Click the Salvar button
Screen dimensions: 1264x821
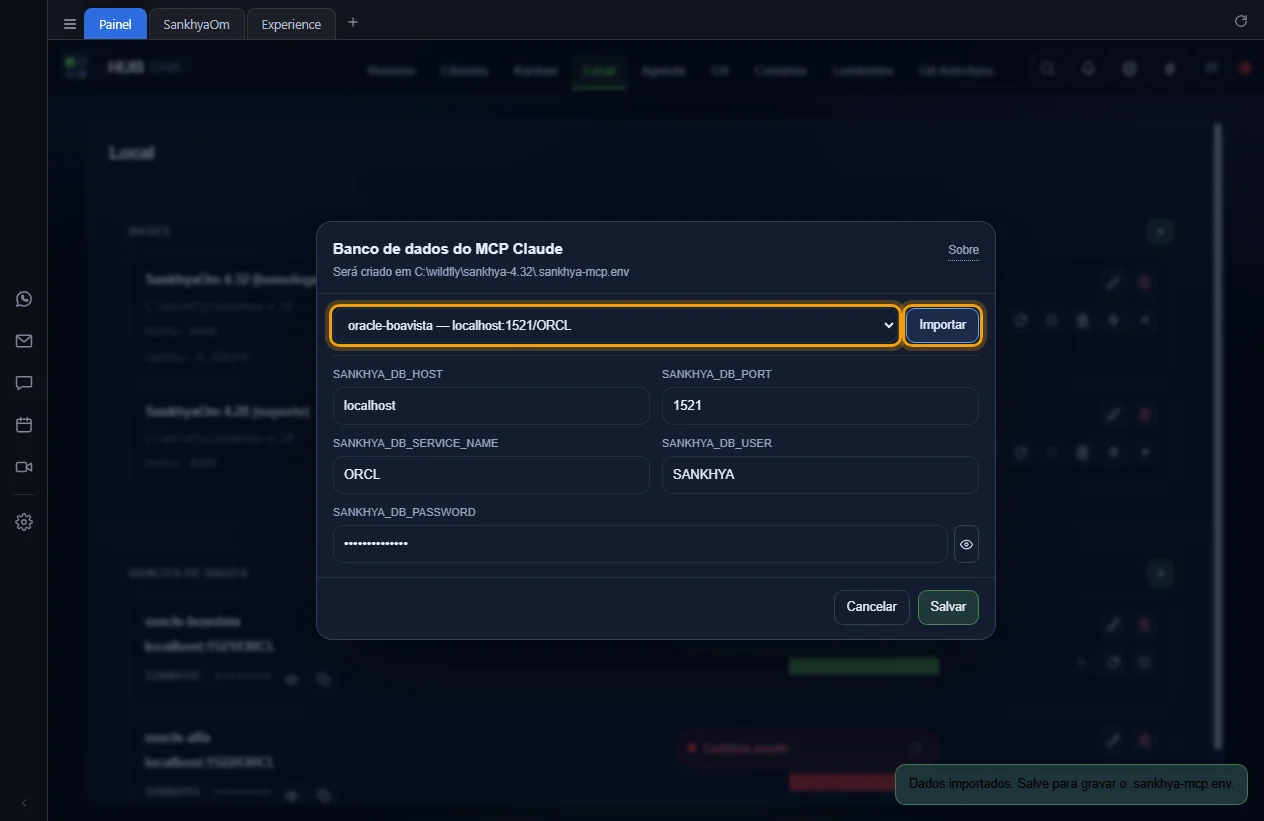click(x=948, y=607)
